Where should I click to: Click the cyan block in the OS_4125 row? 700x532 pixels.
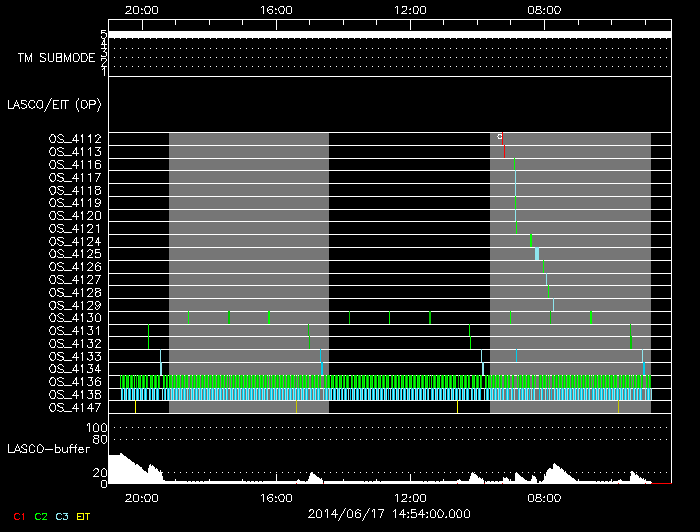537,254
